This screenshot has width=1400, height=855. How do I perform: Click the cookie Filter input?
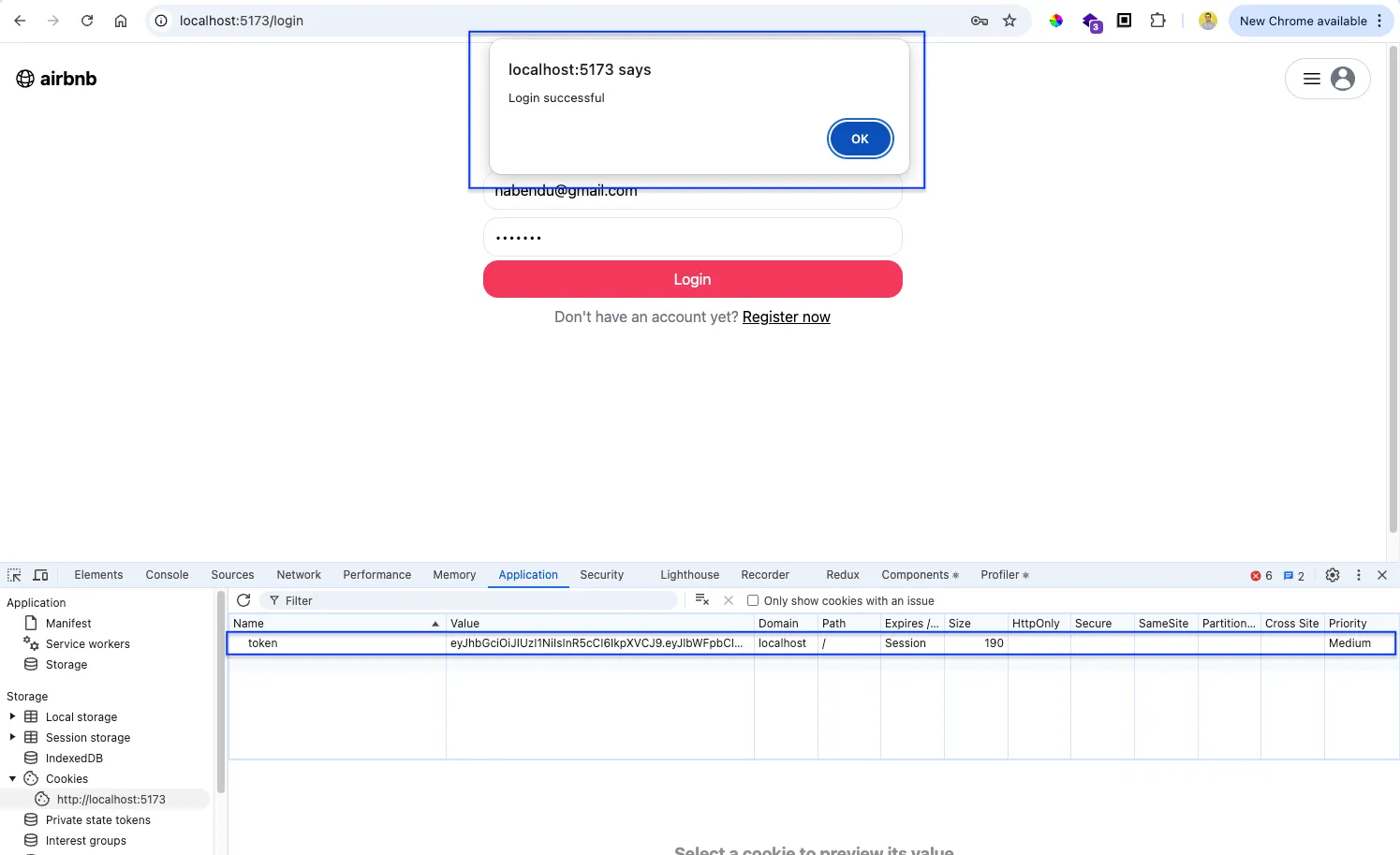point(468,600)
